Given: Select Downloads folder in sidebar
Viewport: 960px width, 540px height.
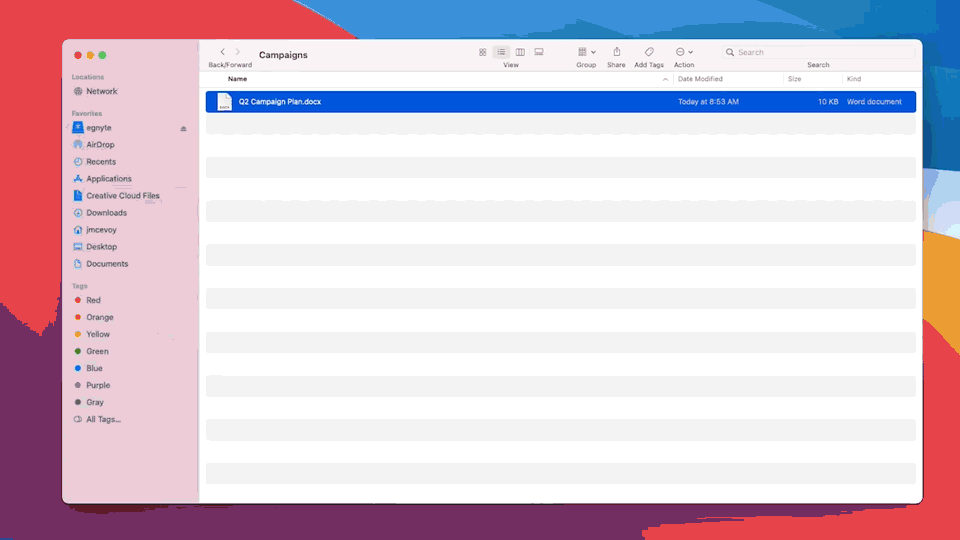Looking at the screenshot, I should tap(106, 213).
